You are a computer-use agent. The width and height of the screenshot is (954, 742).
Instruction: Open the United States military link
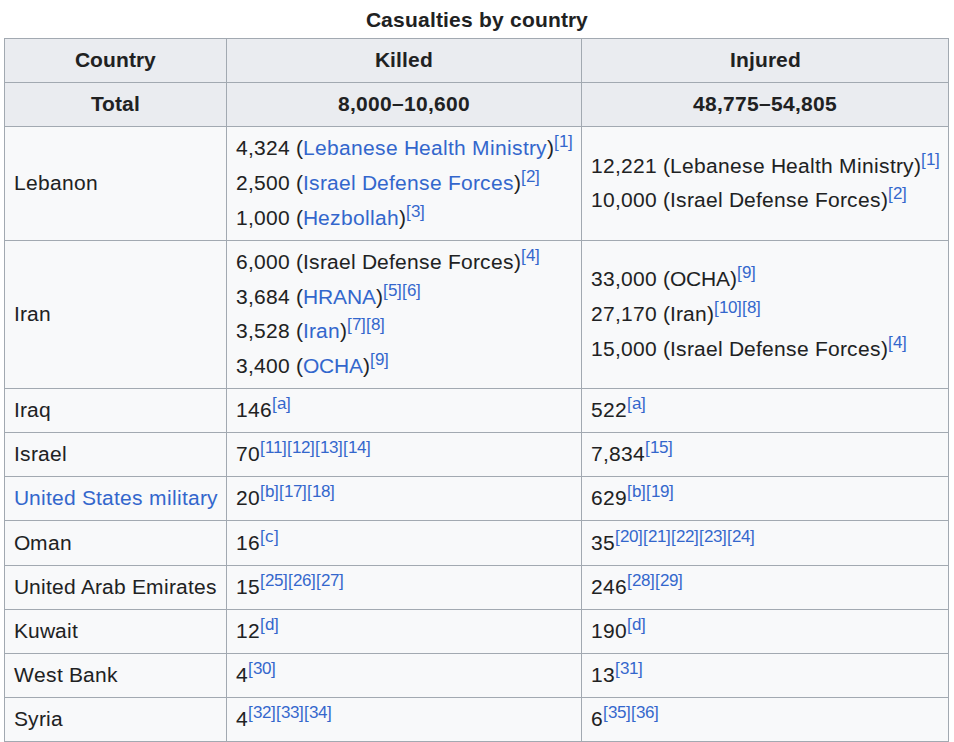click(x=116, y=498)
